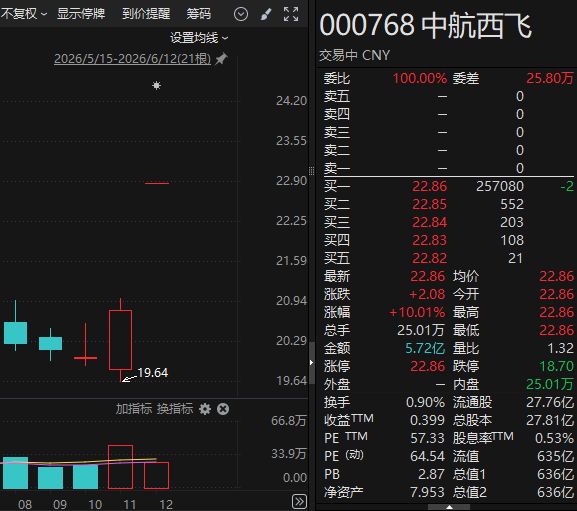Image resolution: width=577 pixels, height=511 pixels.
Task: Select the drawing brush tool icon
Action: pyautogui.click(x=266, y=14)
